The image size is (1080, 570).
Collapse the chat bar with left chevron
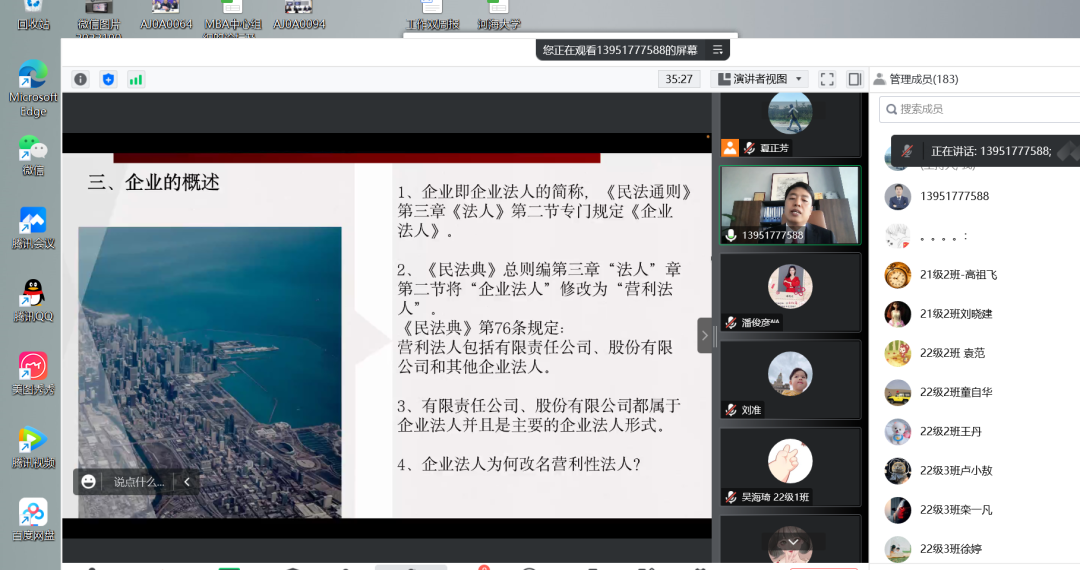187,482
